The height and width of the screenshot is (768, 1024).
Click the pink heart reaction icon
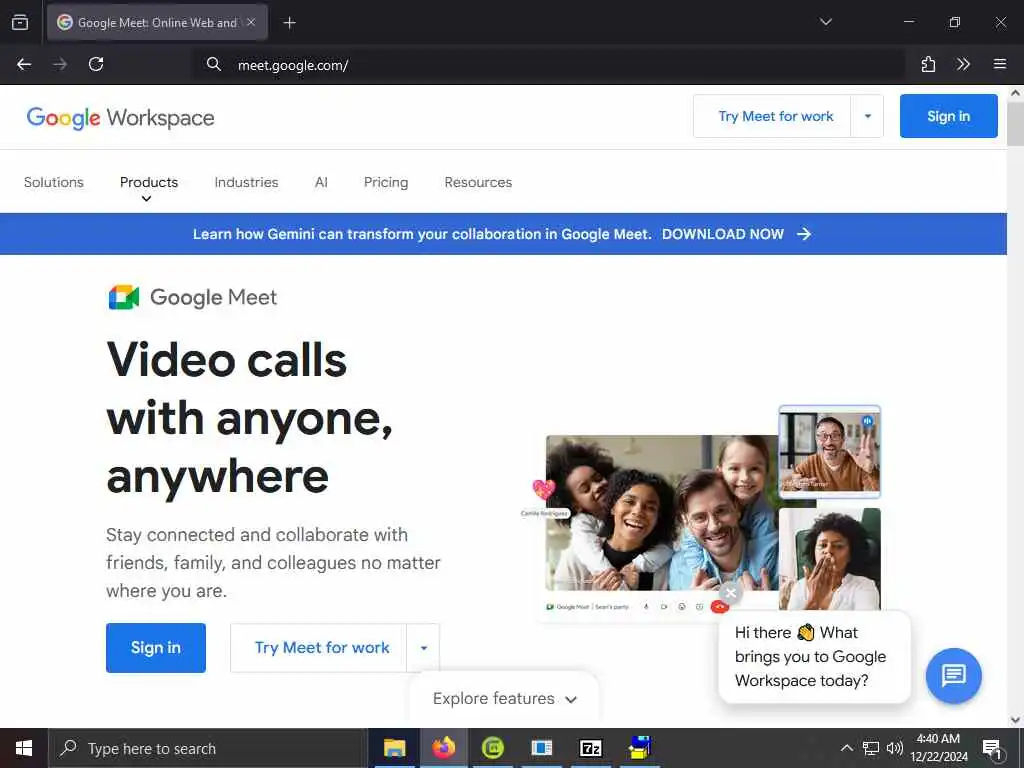(x=543, y=489)
